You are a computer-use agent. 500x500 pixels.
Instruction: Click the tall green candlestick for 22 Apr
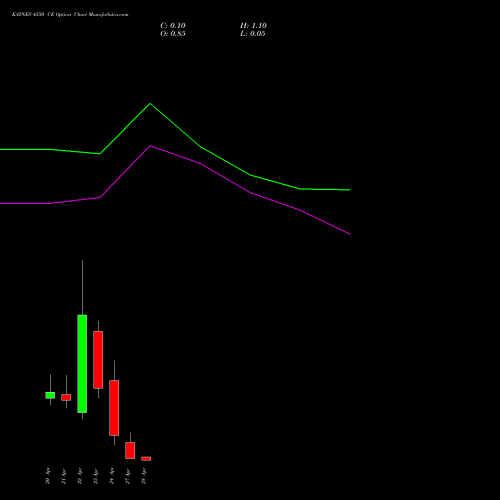[x=82, y=364]
